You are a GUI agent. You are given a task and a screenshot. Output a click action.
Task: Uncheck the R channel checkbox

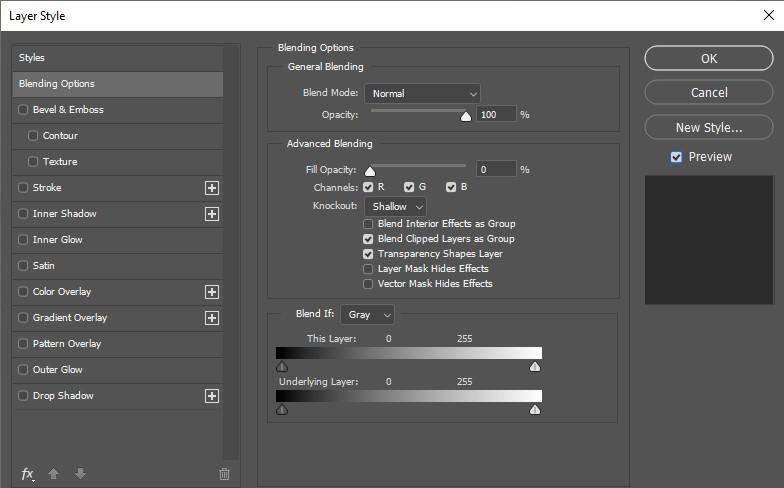point(368,187)
